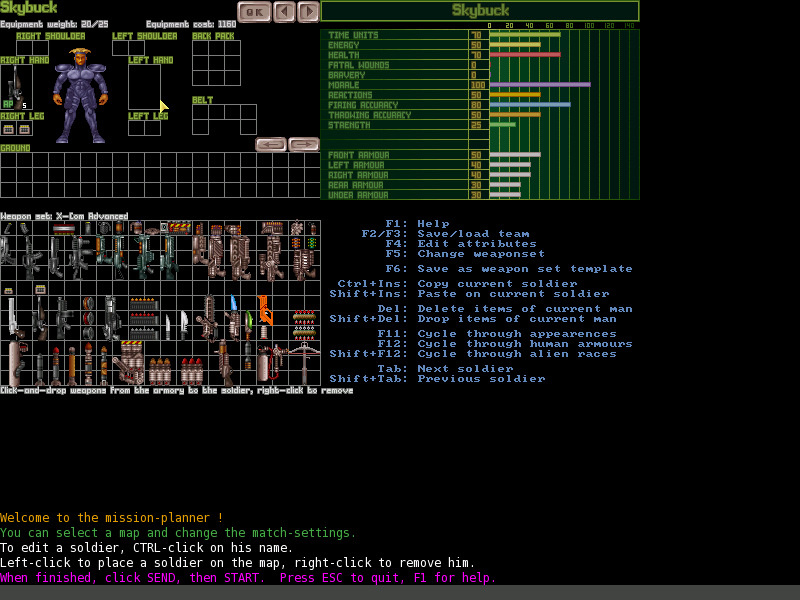Click the Time Units yellow bar
The width and height of the screenshot is (800, 600).
[x=525, y=35]
